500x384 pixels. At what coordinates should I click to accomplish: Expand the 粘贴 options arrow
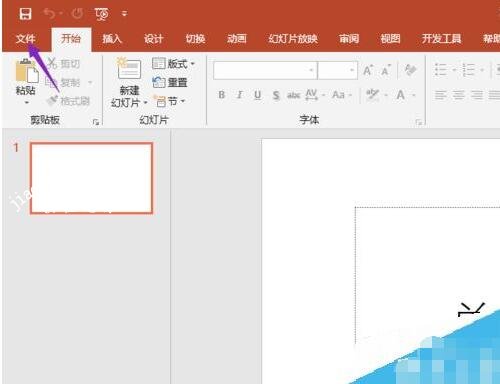pos(26,102)
